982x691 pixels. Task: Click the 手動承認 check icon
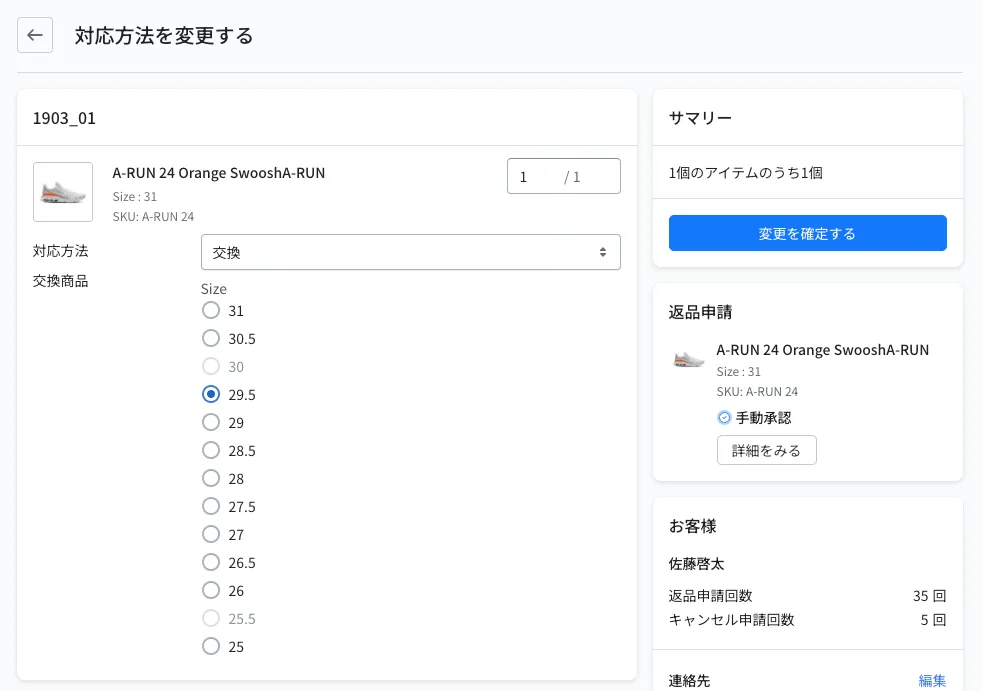[724, 418]
